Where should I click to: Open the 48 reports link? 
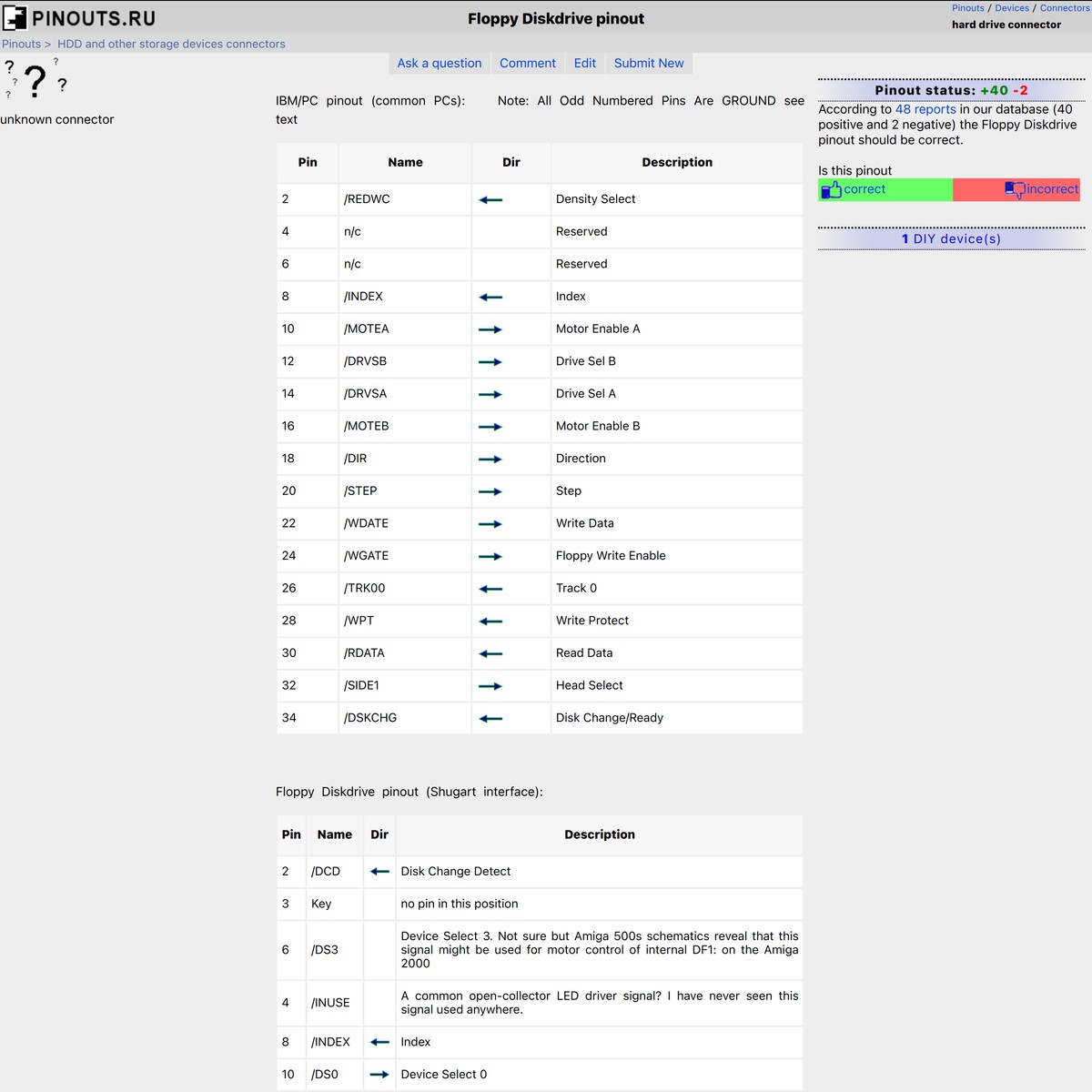tap(925, 108)
